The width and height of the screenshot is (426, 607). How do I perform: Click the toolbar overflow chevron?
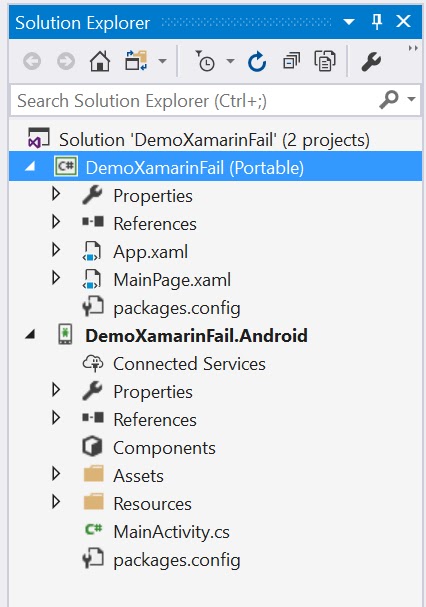tap(413, 48)
